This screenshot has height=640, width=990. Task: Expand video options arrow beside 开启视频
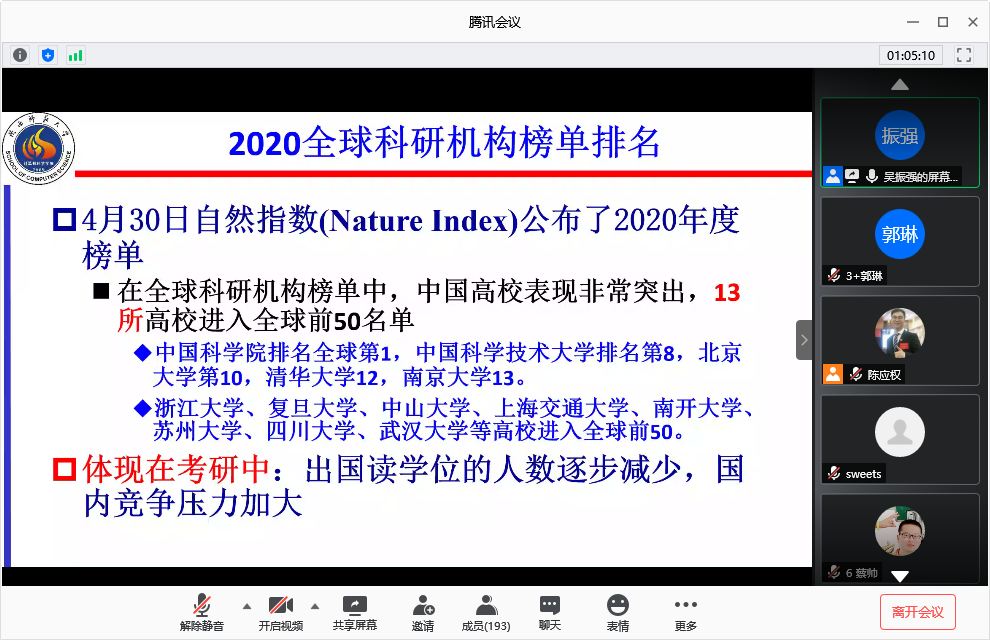click(314, 606)
